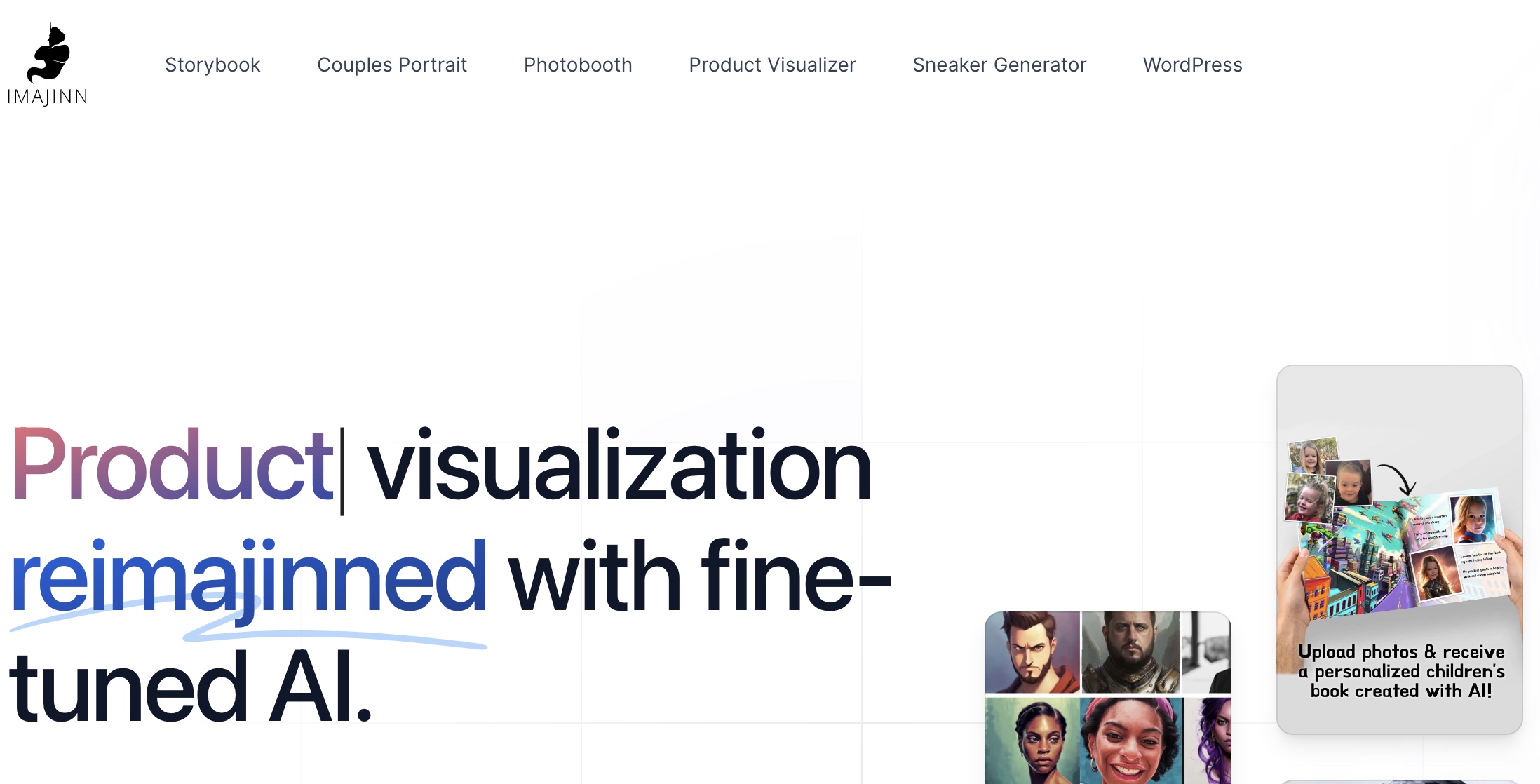
Task: Select the bearded cartoon man portrait
Action: point(1032,652)
